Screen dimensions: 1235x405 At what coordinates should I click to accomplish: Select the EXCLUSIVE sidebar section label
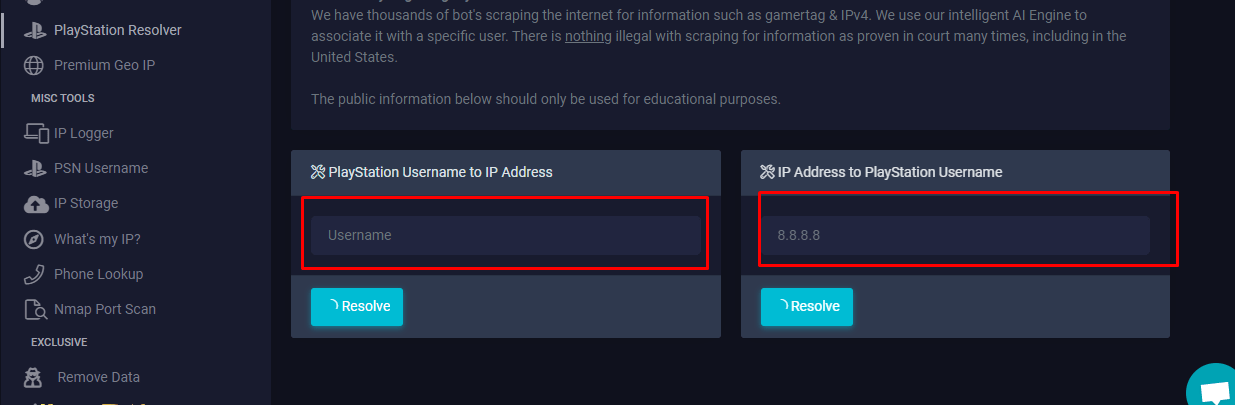pos(59,342)
